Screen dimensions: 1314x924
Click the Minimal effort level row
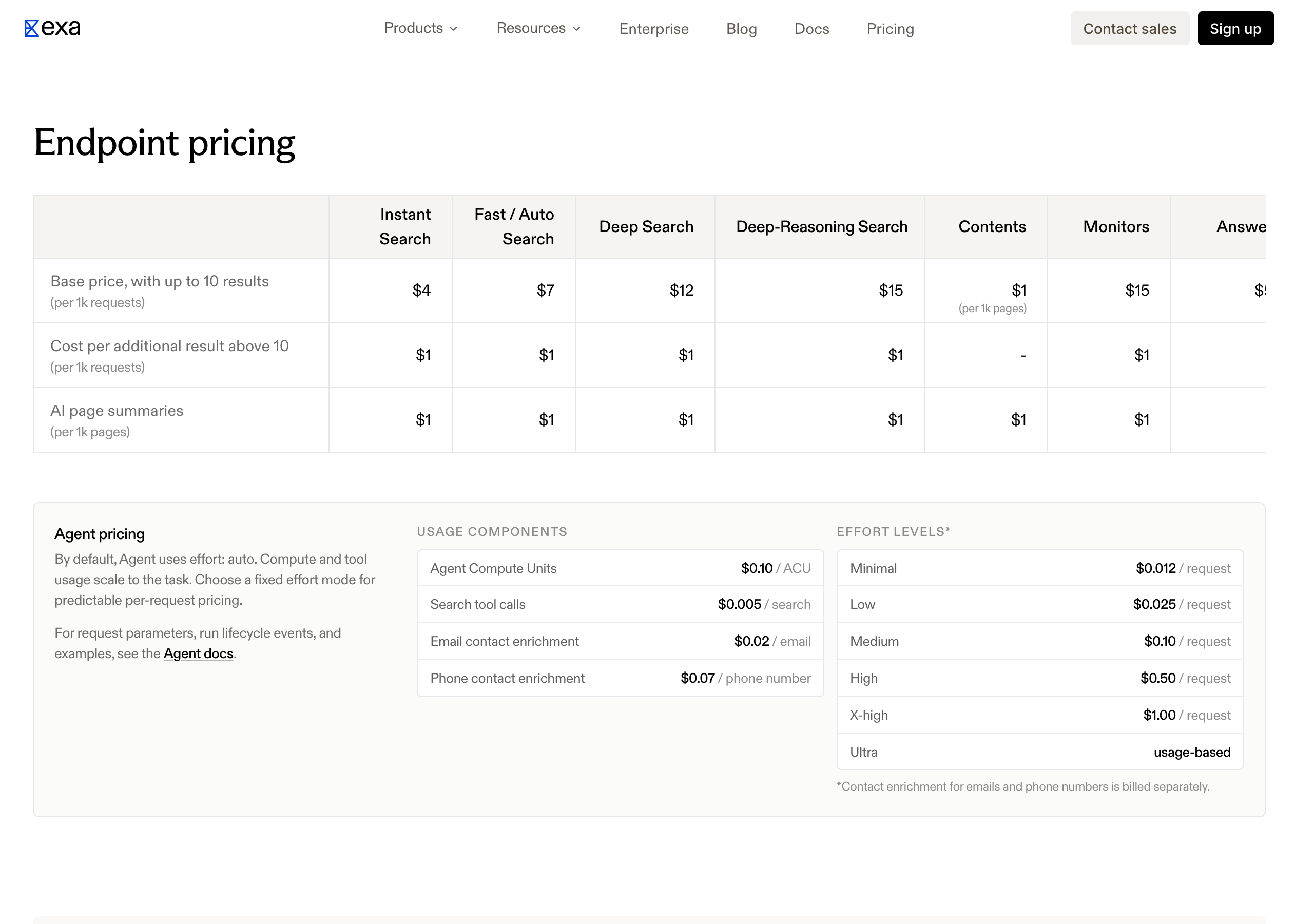pos(1039,568)
